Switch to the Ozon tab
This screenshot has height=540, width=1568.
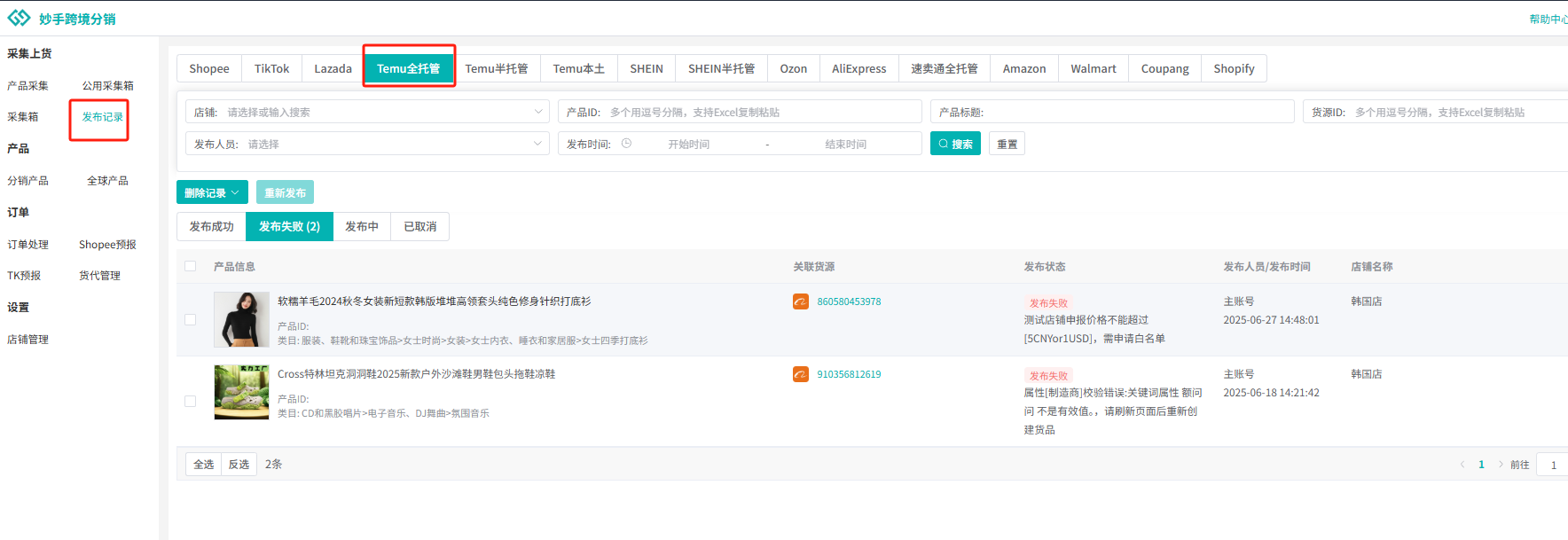794,68
